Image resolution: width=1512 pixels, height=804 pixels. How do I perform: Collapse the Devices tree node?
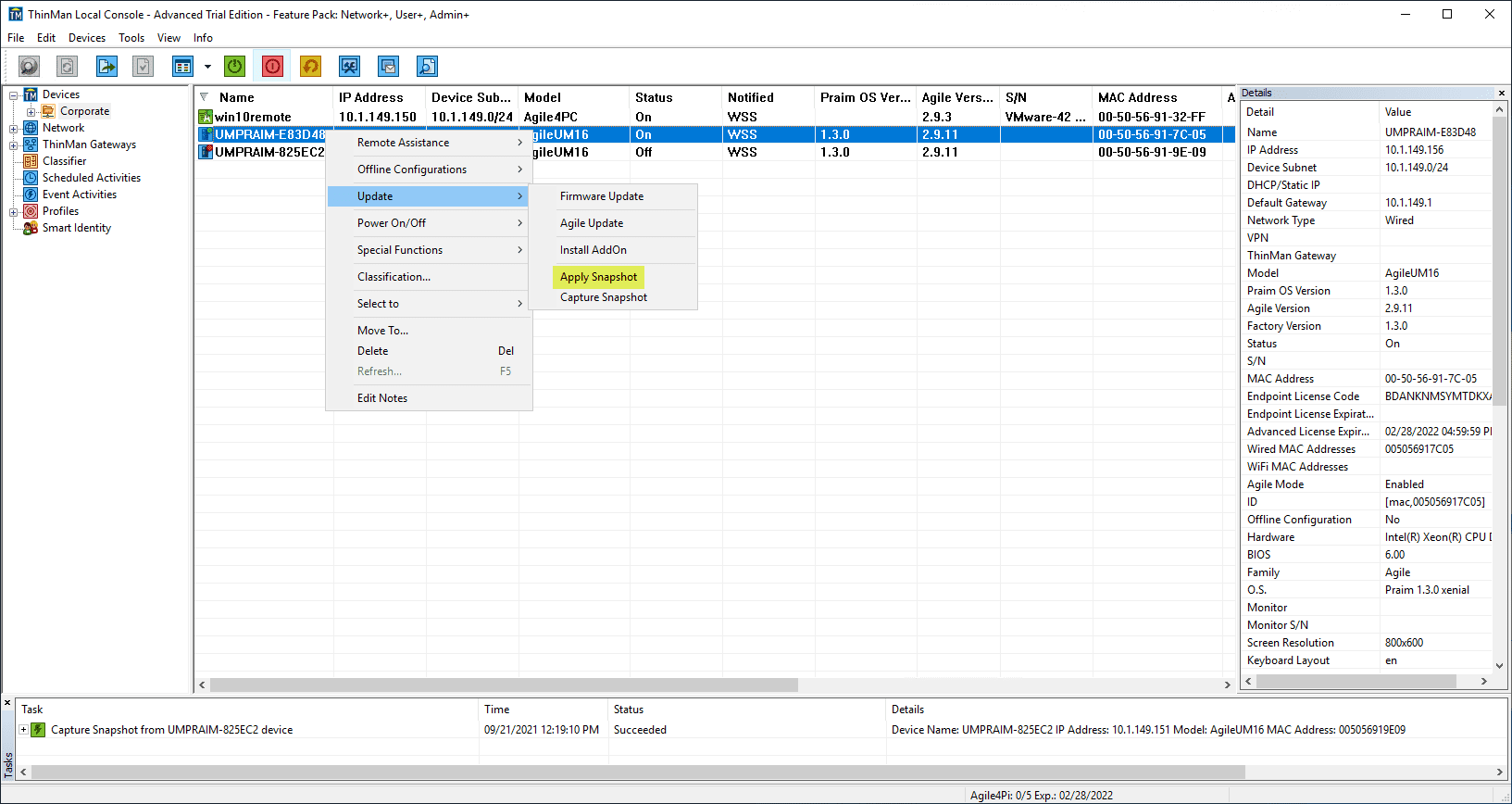[14, 95]
